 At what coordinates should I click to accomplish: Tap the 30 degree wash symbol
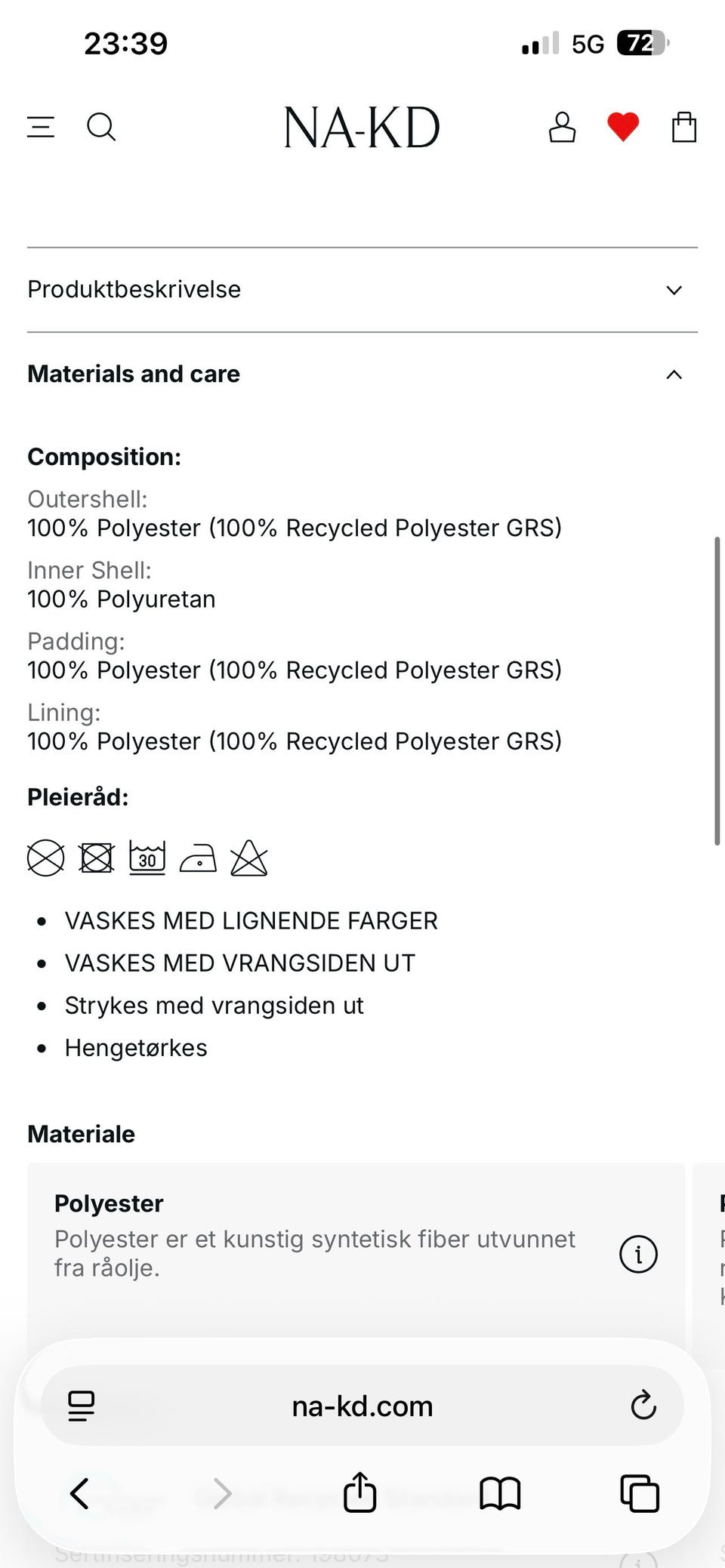pyautogui.click(x=147, y=858)
